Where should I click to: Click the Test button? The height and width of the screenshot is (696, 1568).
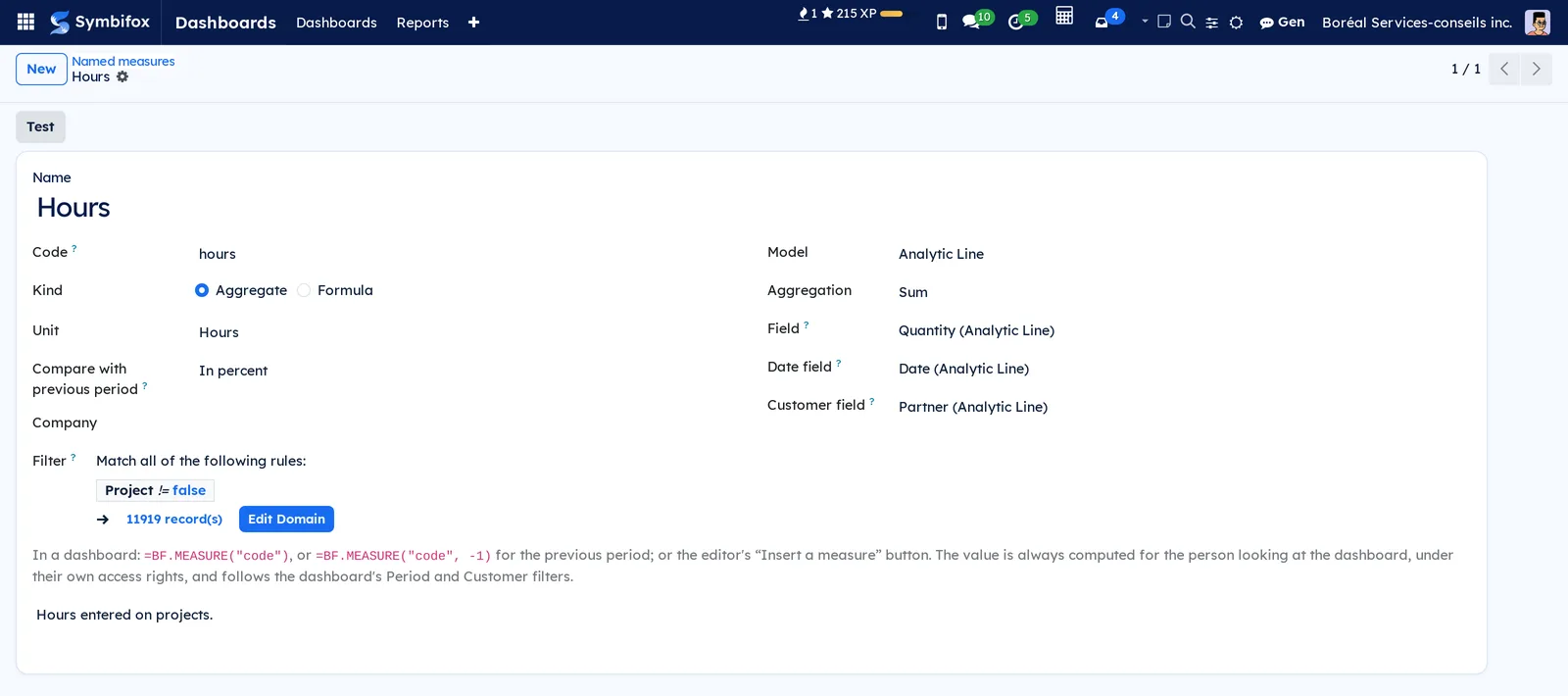40,126
